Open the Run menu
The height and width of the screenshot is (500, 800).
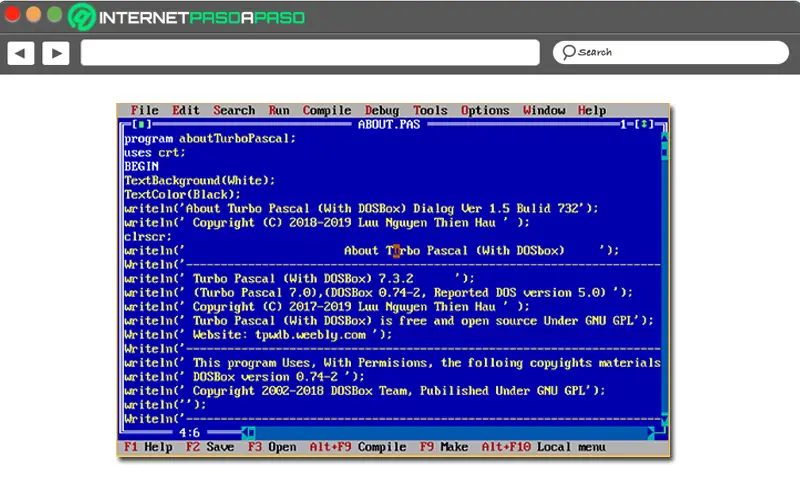(x=279, y=110)
